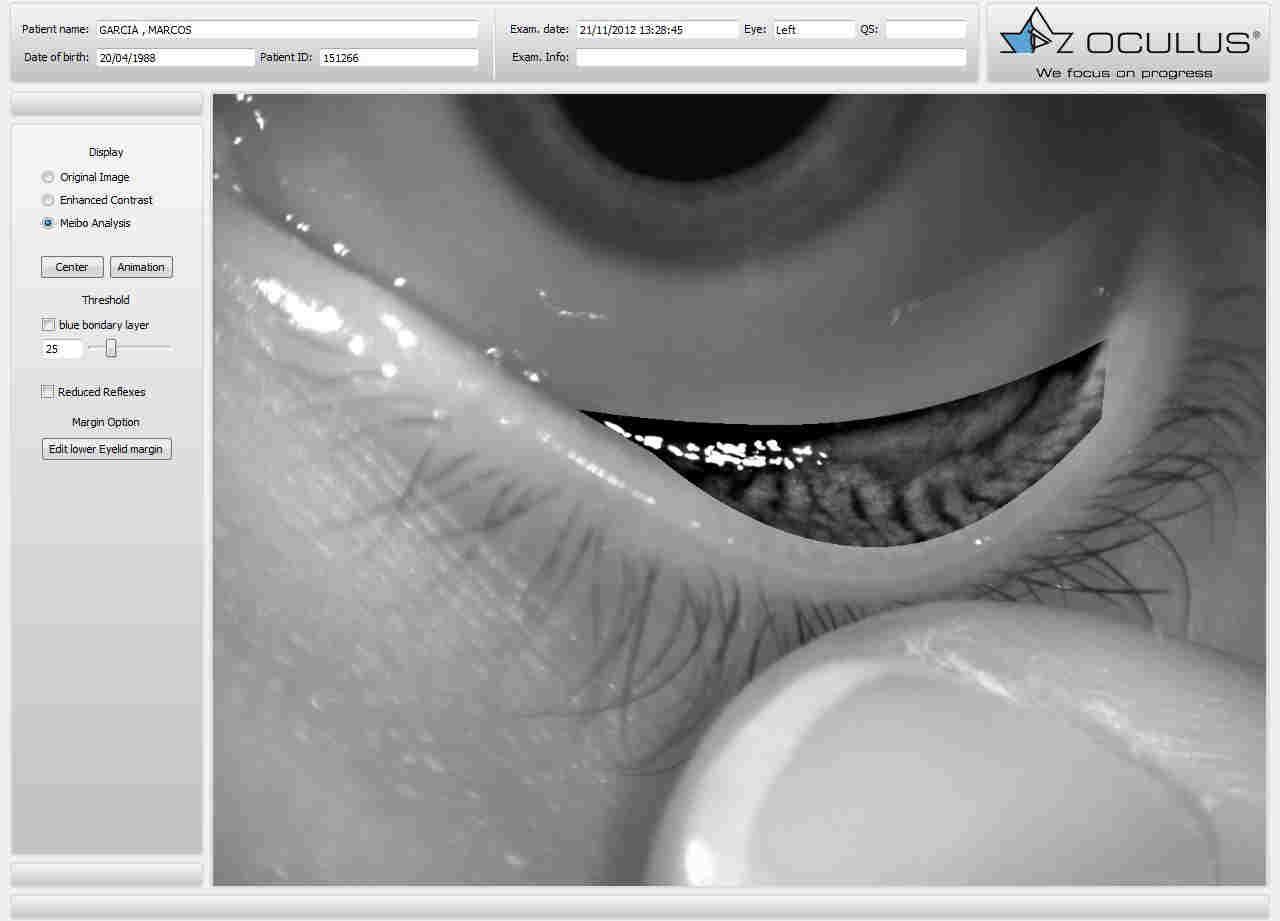The height and width of the screenshot is (921, 1280).
Task: Click the Animation button
Action: 141,267
